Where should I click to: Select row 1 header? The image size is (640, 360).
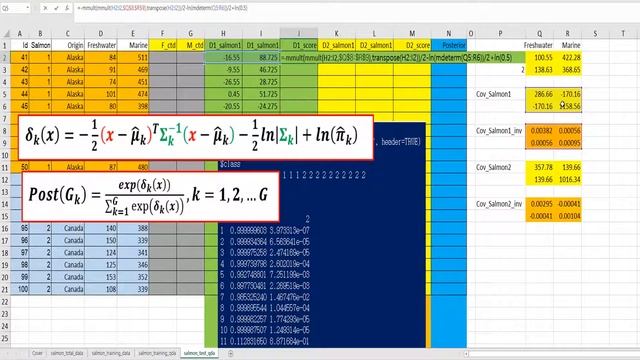5,45
